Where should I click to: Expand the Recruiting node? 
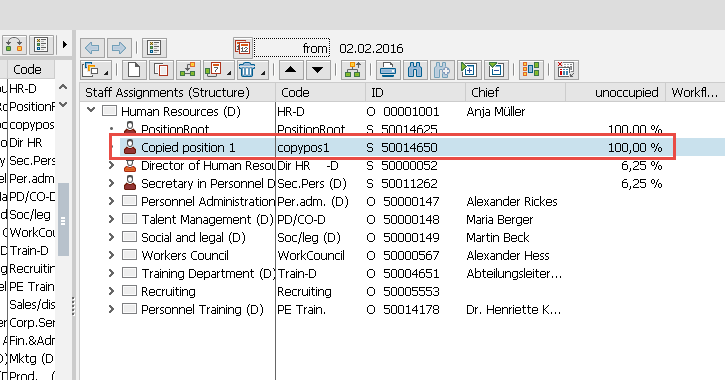pos(111,291)
